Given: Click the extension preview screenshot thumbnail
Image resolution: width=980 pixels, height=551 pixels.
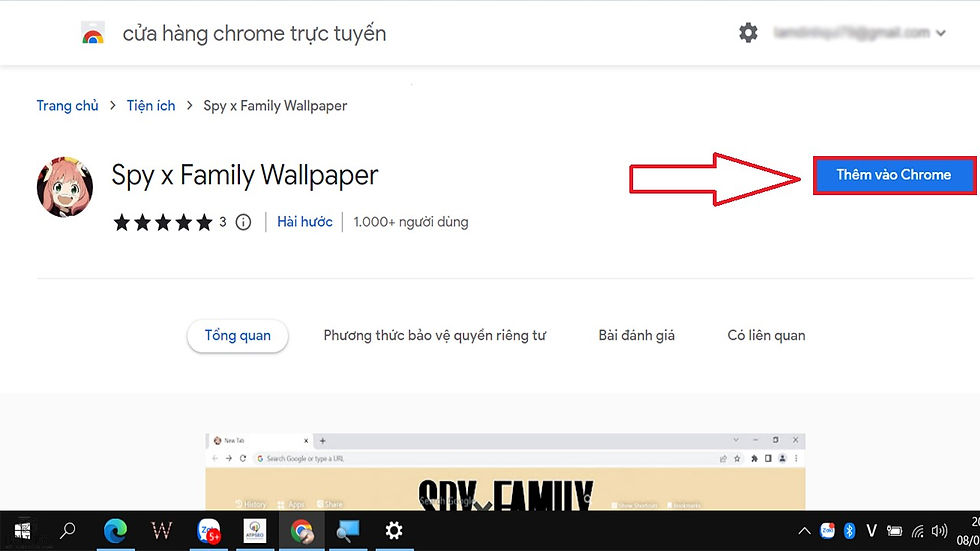Looking at the screenshot, I should coord(505,472).
